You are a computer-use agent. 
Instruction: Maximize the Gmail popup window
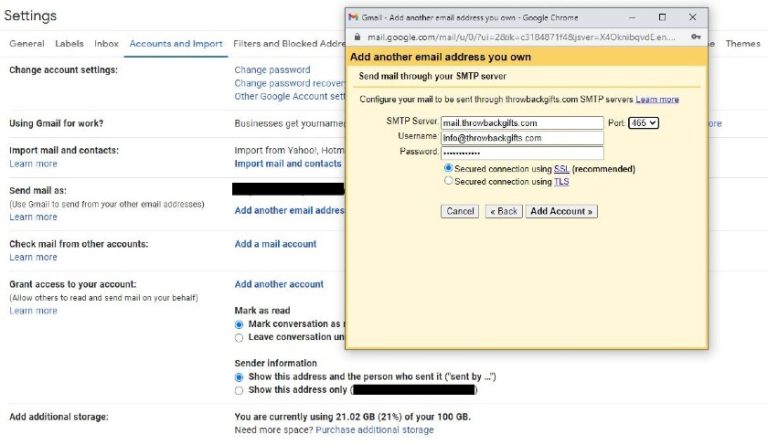pos(662,17)
